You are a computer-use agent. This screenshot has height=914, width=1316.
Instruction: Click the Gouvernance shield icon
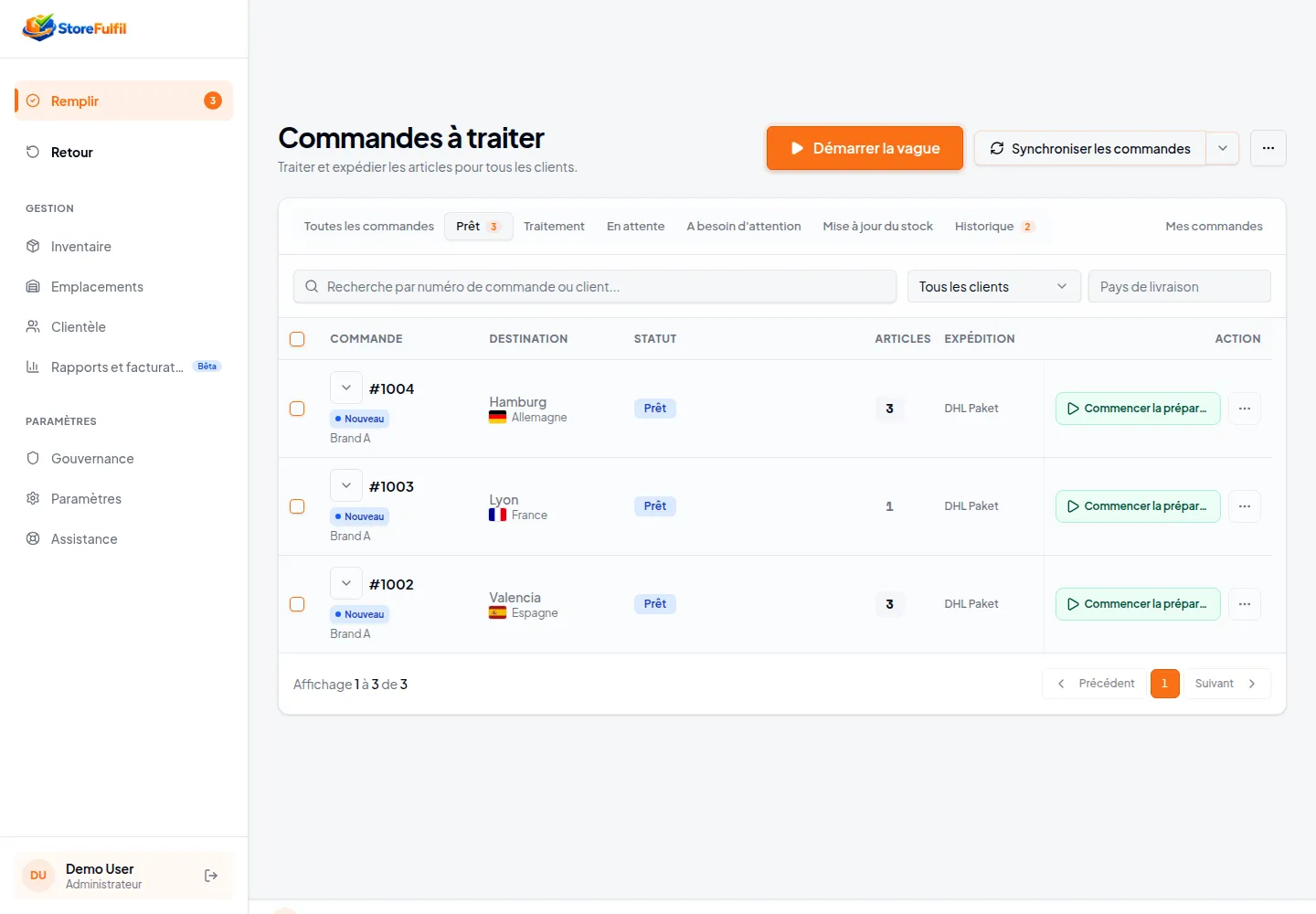(33, 458)
